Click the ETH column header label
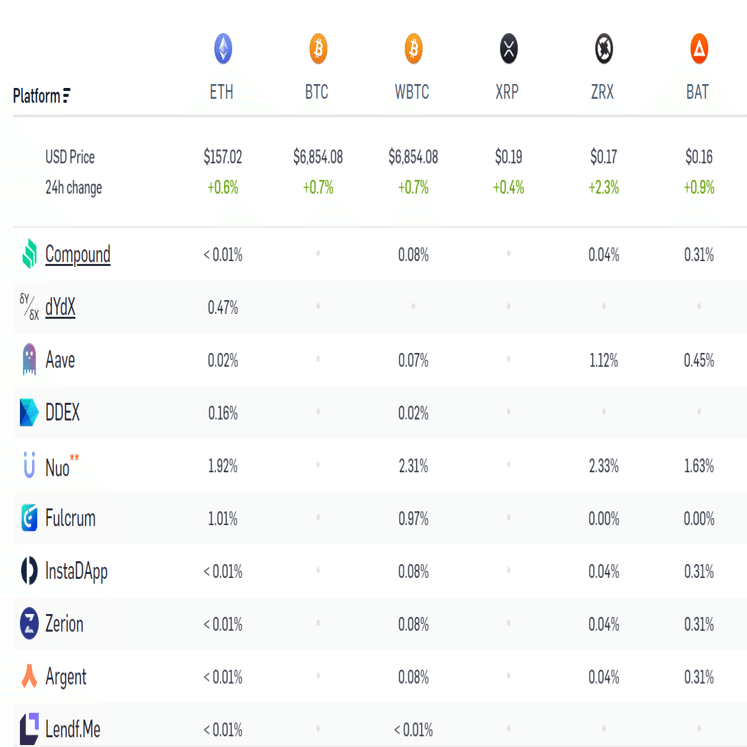 [x=222, y=92]
